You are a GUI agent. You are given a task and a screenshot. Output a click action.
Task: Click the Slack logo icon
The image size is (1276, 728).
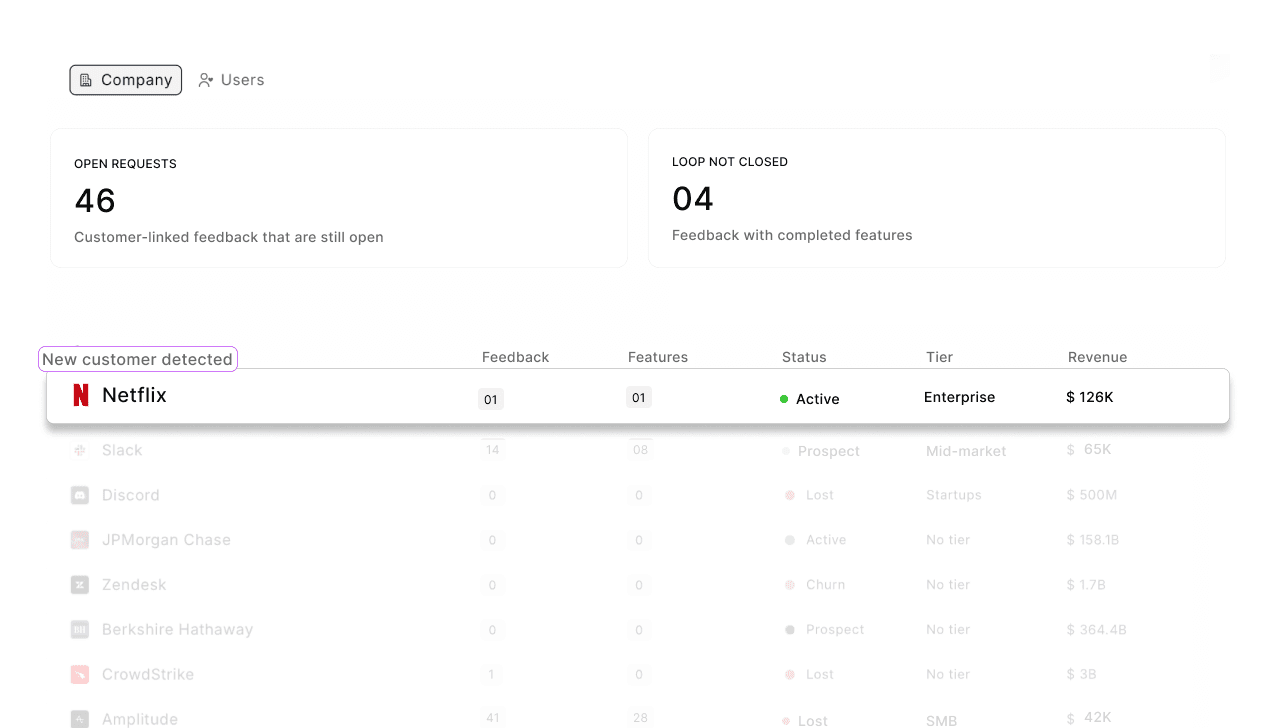(x=80, y=451)
